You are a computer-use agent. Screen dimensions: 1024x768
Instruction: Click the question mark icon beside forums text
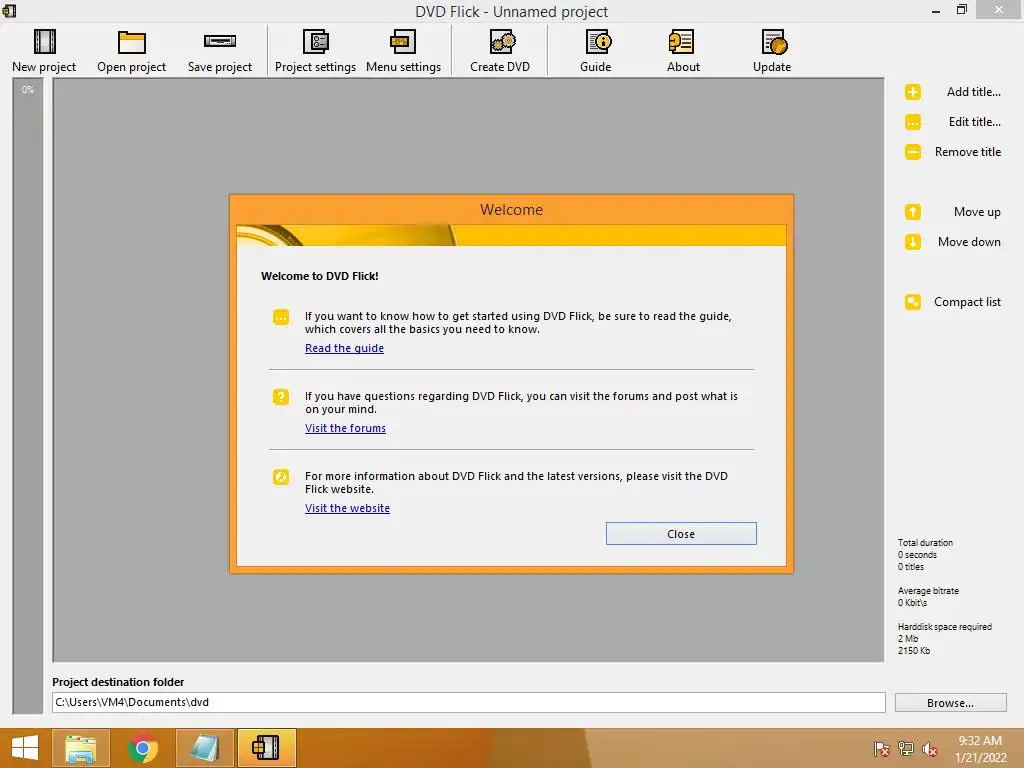pos(281,397)
